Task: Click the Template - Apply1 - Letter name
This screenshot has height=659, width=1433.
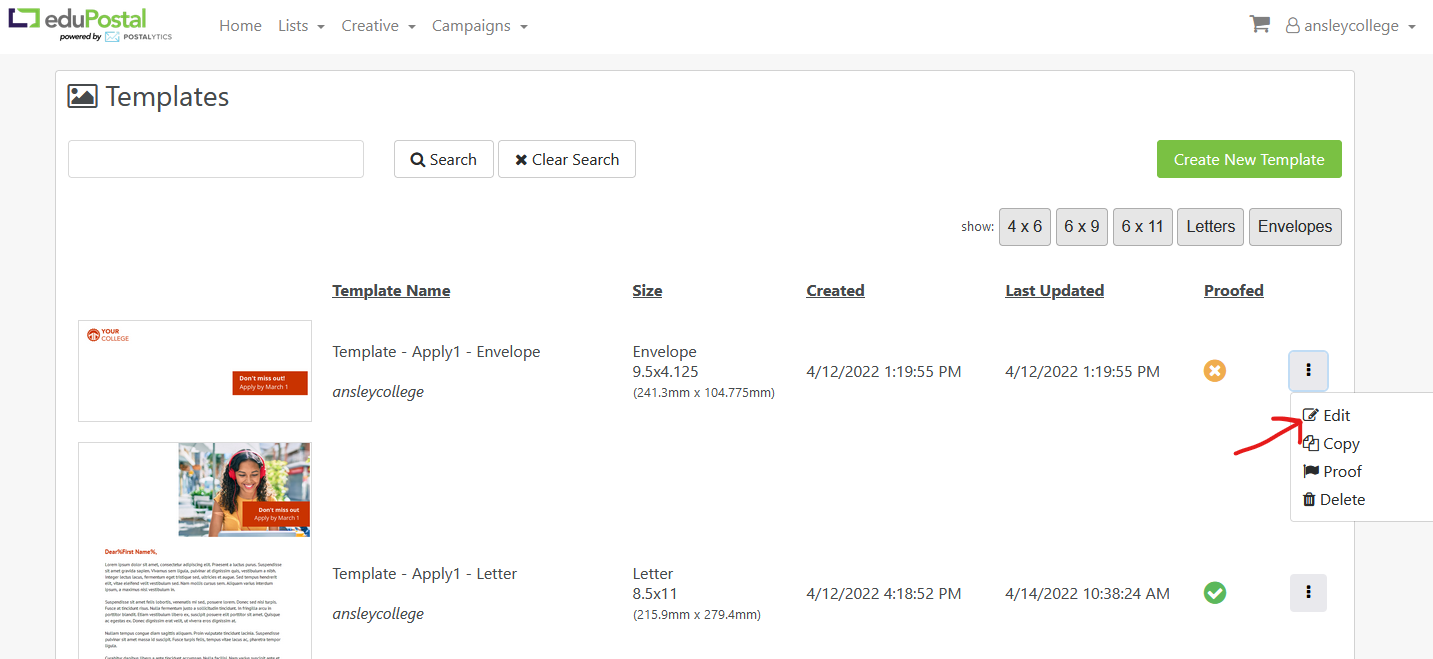Action: [x=425, y=574]
